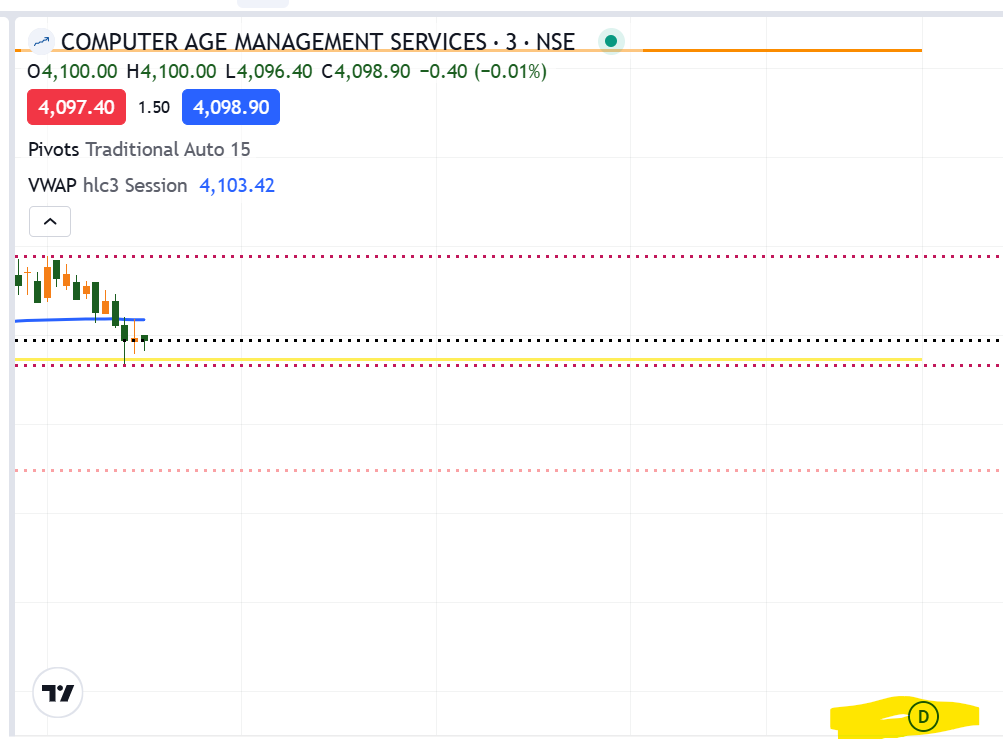This screenshot has height=740, width=1003.
Task: Collapse the indicator legend with the chevron
Action: tap(50, 221)
